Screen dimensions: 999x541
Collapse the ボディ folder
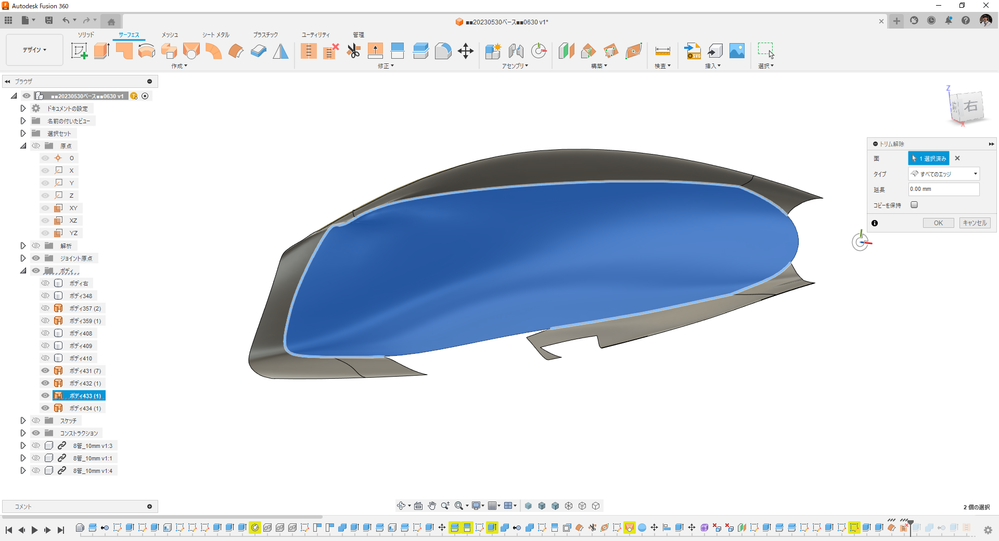click(x=23, y=271)
